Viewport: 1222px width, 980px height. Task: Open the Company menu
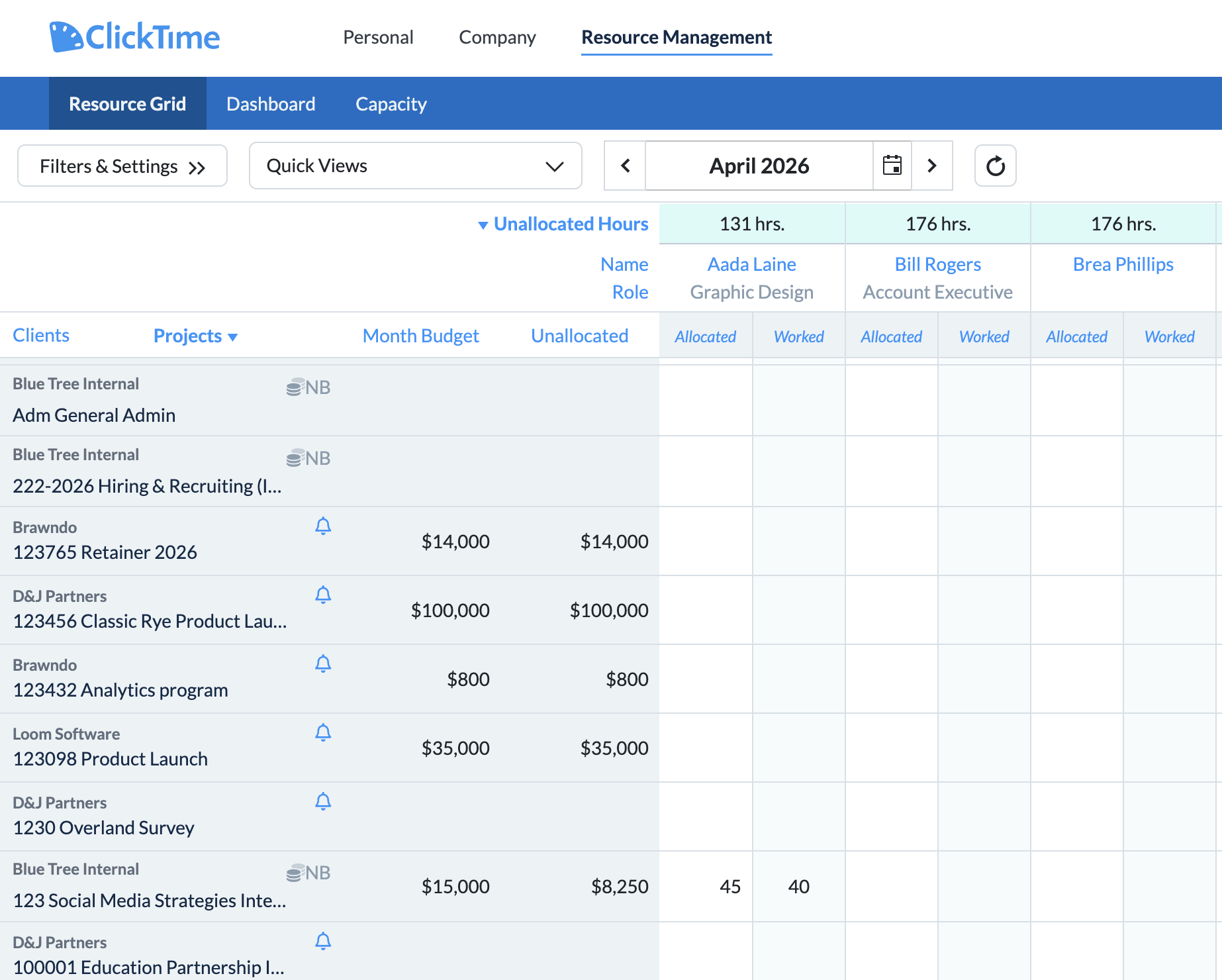[497, 37]
